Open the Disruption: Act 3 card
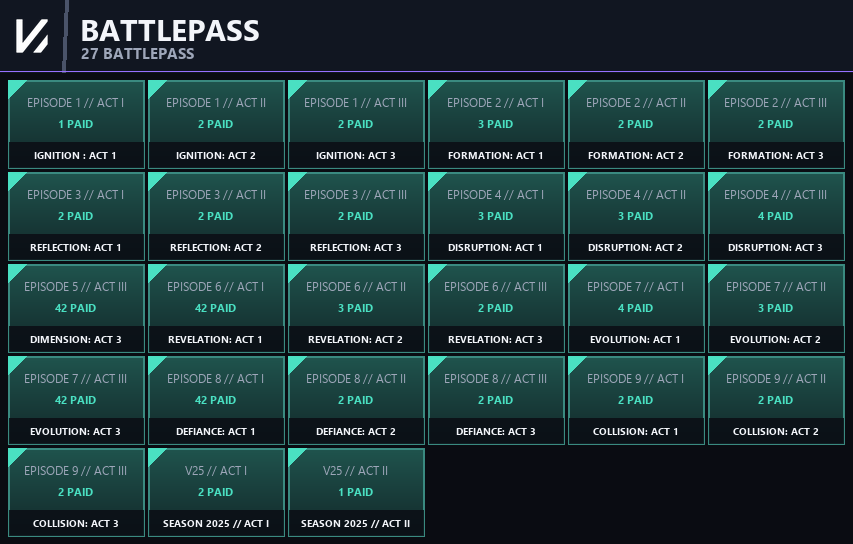The height and width of the screenshot is (544, 853). pos(776,217)
